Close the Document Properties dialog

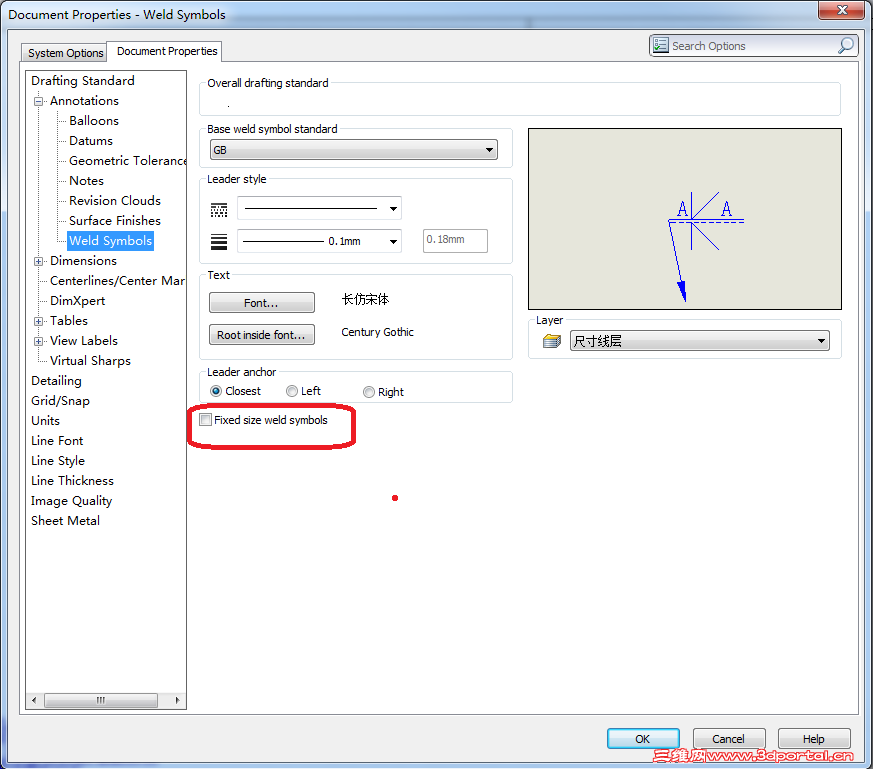click(x=841, y=10)
